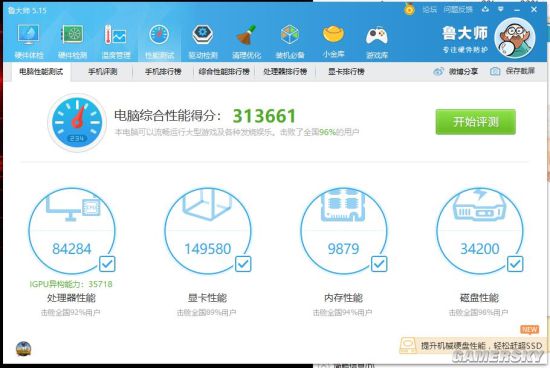Click the disk score 34200
The image size is (550, 368).
(x=479, y=249)
